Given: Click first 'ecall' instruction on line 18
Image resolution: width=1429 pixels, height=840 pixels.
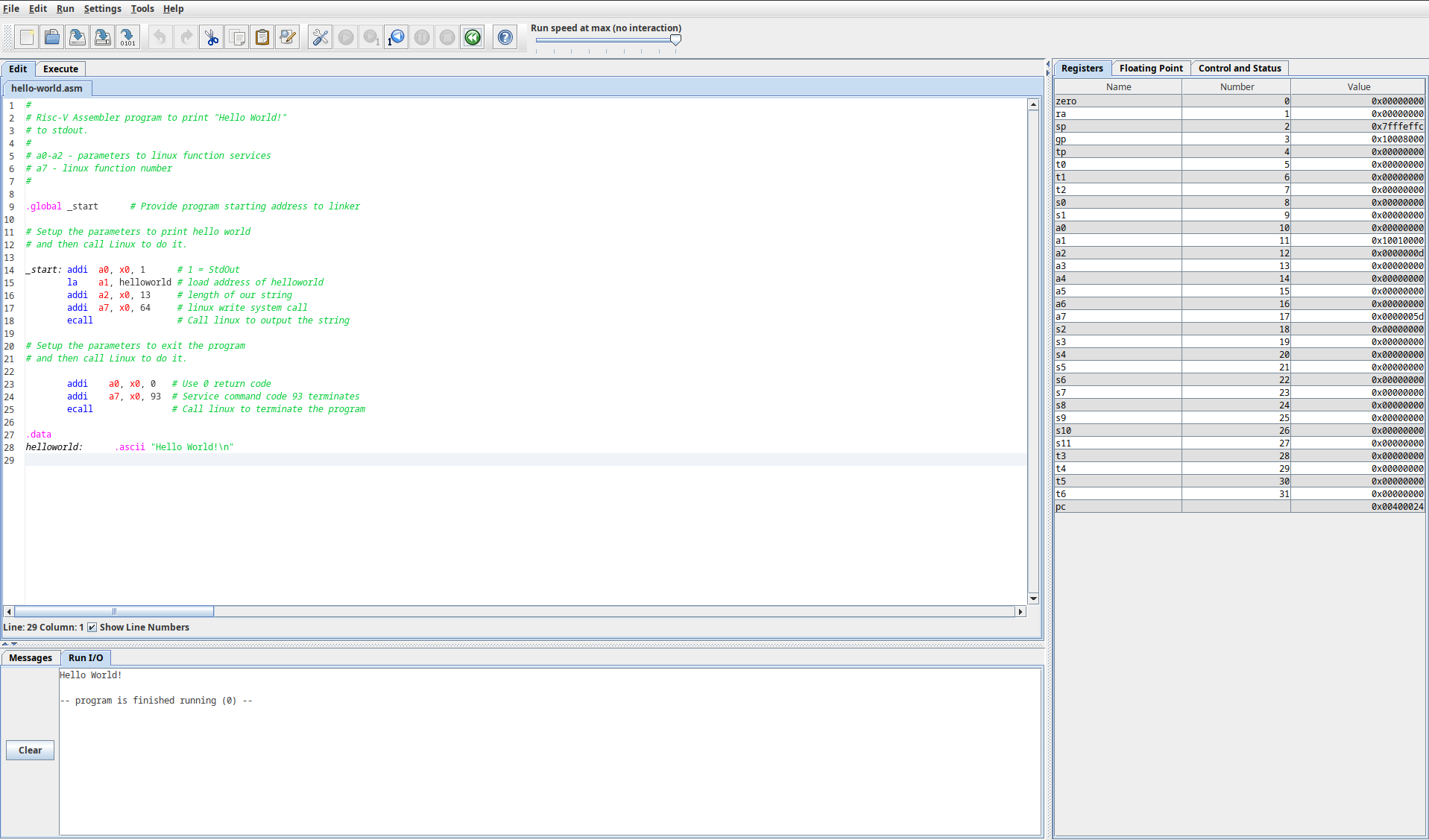Looking at the screenshot, I should click(x=80, y=320).
